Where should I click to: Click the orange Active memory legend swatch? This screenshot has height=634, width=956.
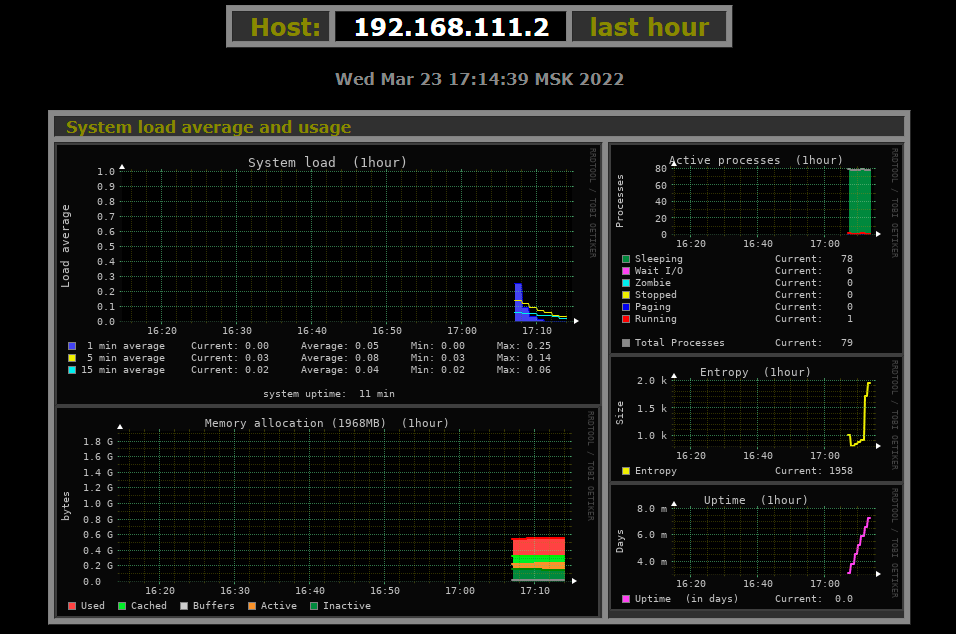click(x=252, y=606)
